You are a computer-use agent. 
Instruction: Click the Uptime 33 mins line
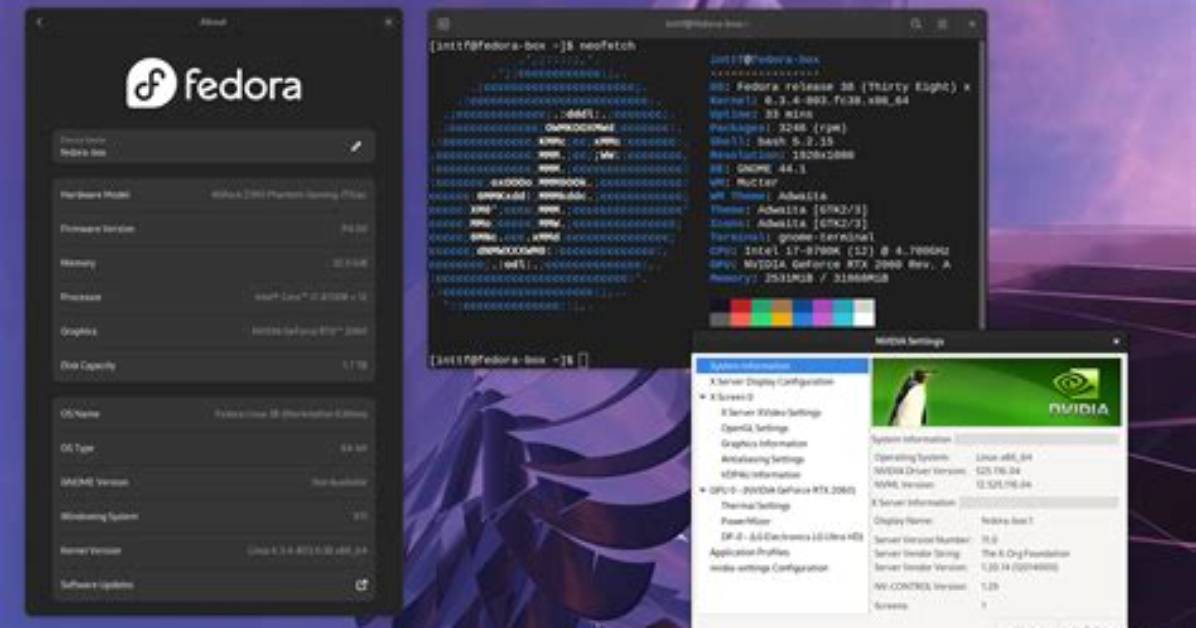pyautogui.click(x=760, y=114)
